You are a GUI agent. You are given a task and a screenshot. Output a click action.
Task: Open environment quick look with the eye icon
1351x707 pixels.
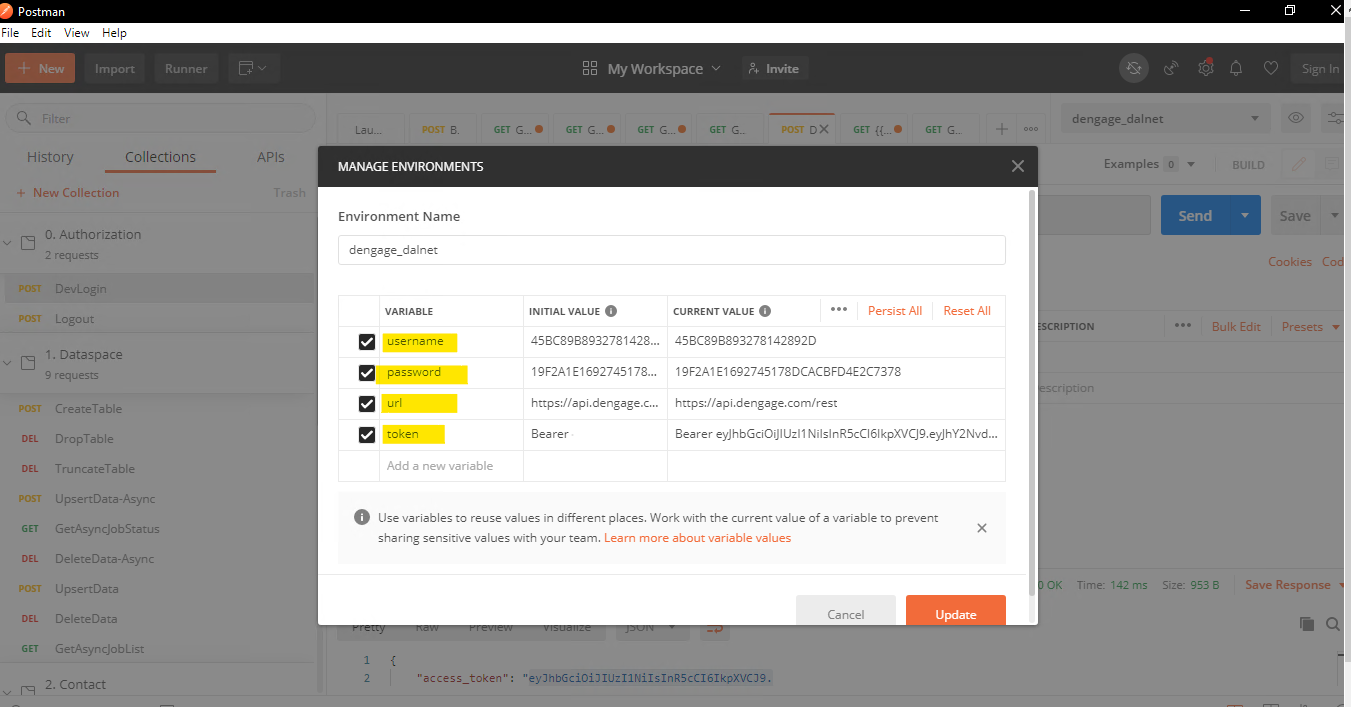click(x=1295, y=118)
